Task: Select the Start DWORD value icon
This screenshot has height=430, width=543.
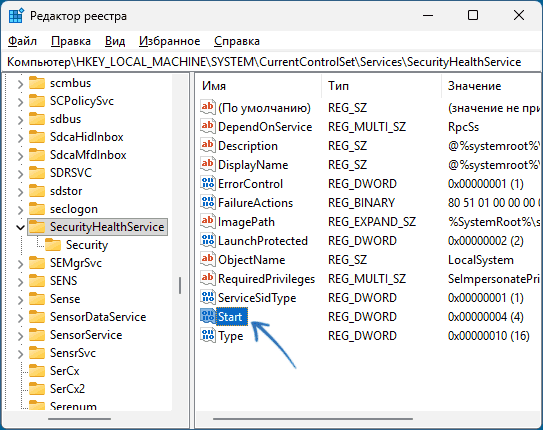Action: pyautogui.click(x=208, y=316)
